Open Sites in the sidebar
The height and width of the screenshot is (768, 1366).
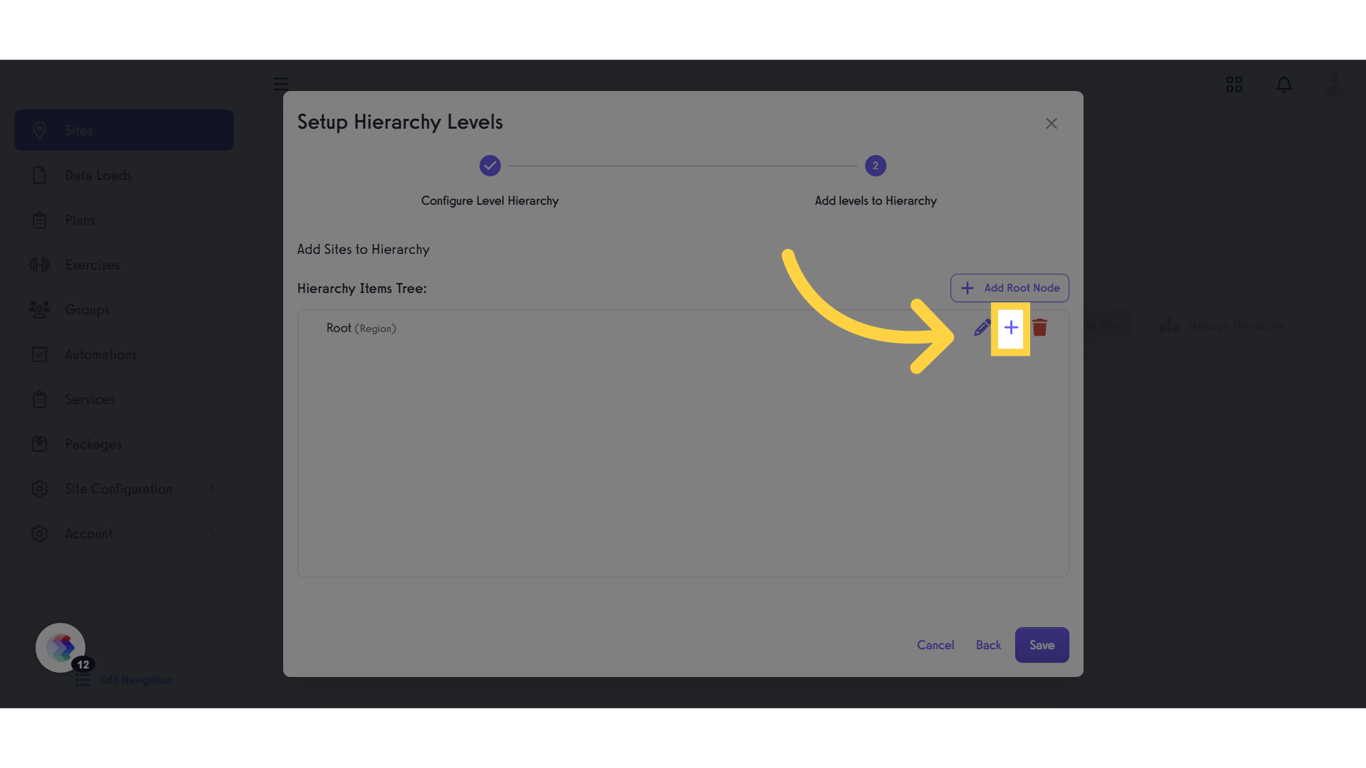point(124,130)
